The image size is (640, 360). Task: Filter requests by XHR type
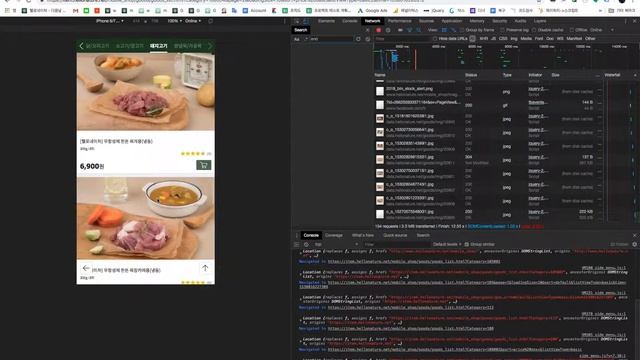(x=484, y=39)
